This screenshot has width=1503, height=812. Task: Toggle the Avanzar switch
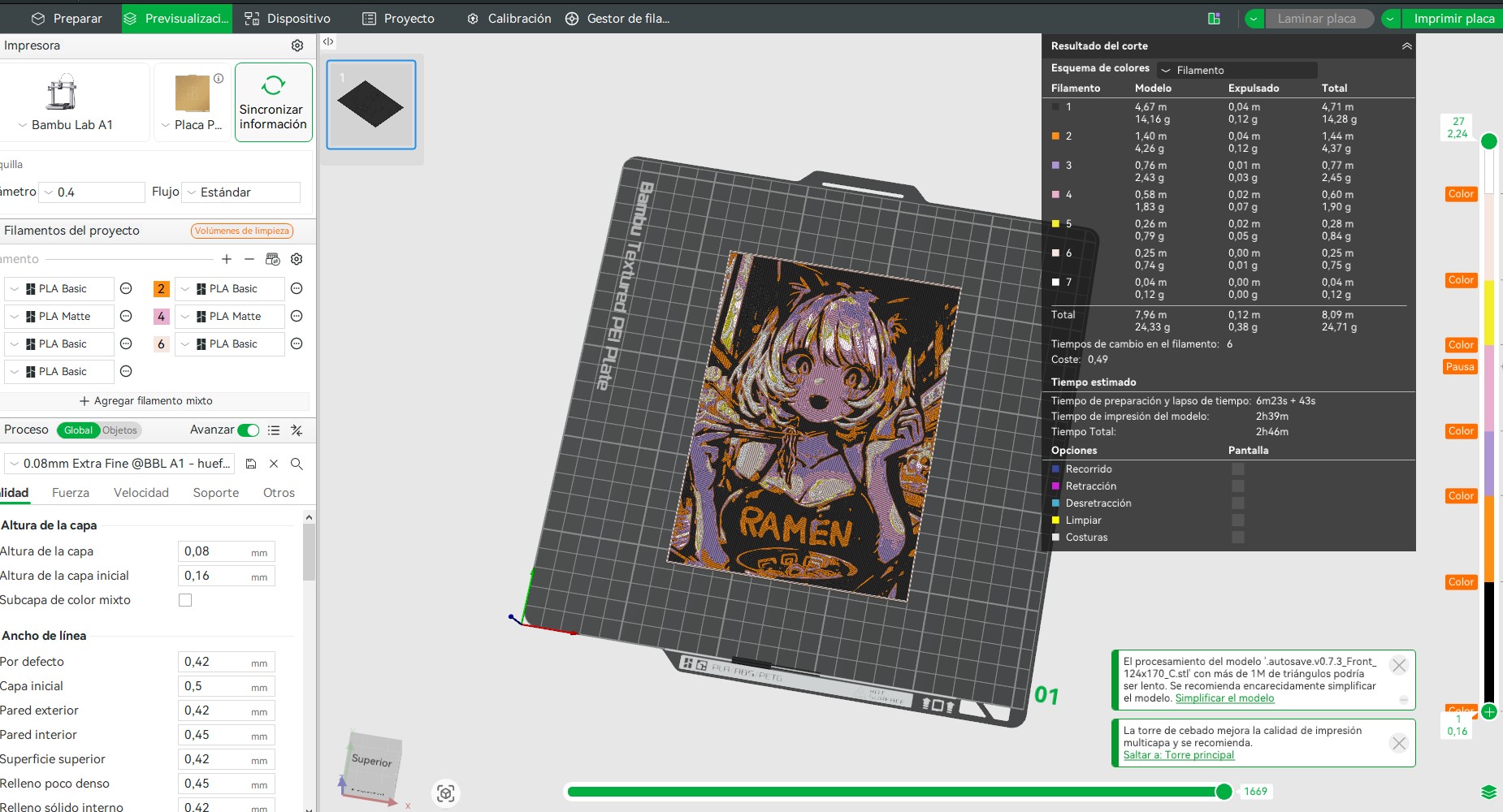[x=248, y=430]
